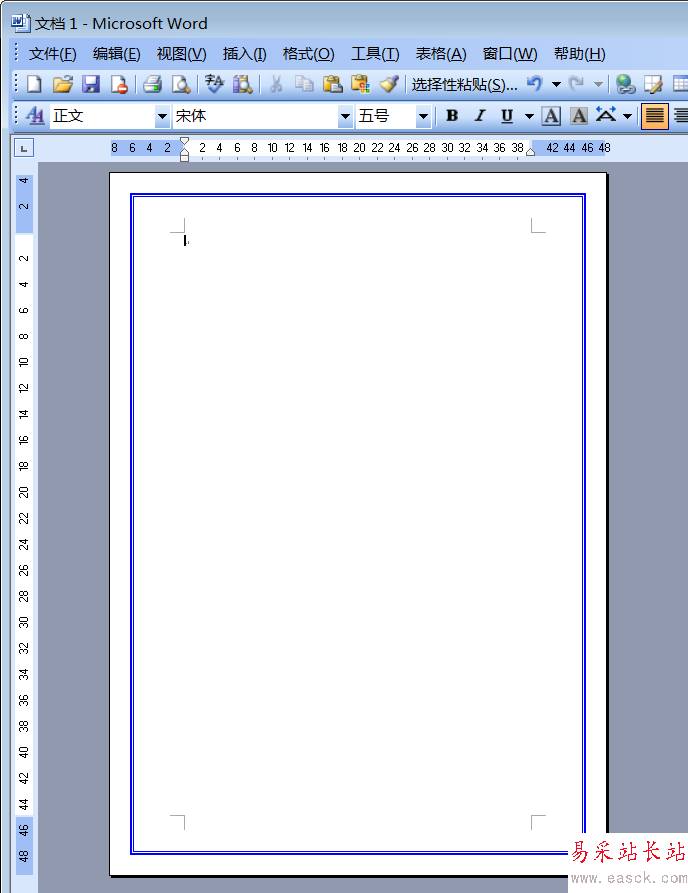Viewport: 688px width, 893px height.
Task: Open the 编辑(E) menu
Action: pyautogui.click(x=116, y=54)
